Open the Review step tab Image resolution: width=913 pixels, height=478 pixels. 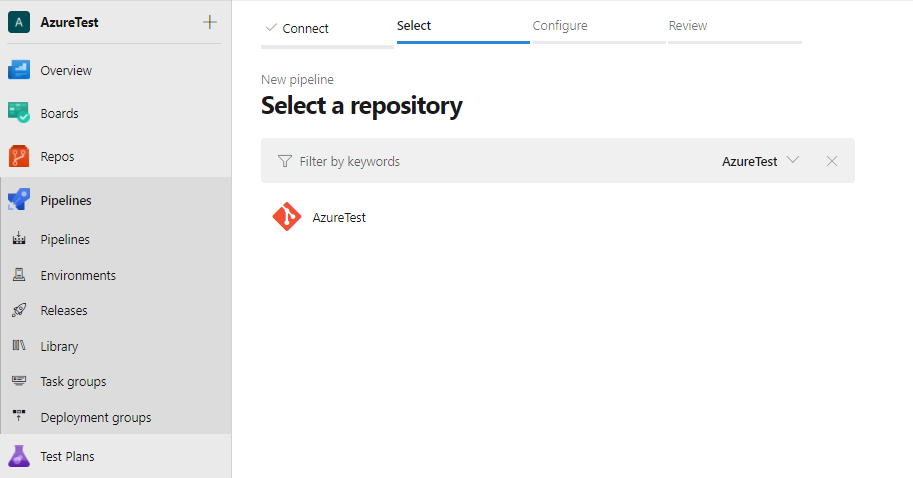coord(688,26)
